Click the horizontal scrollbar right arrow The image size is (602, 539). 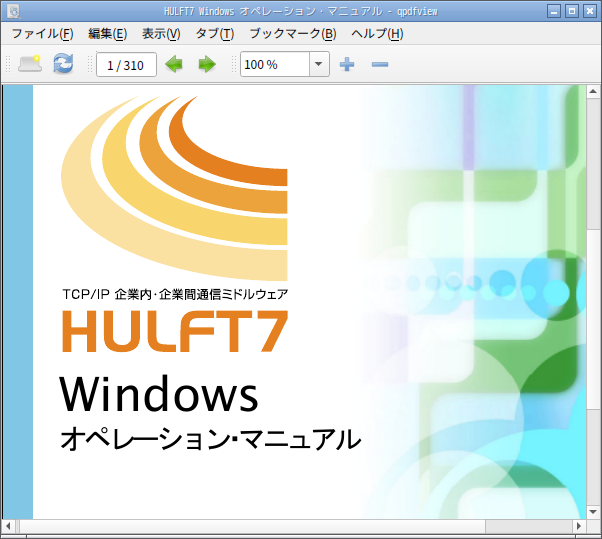[579, 526]
